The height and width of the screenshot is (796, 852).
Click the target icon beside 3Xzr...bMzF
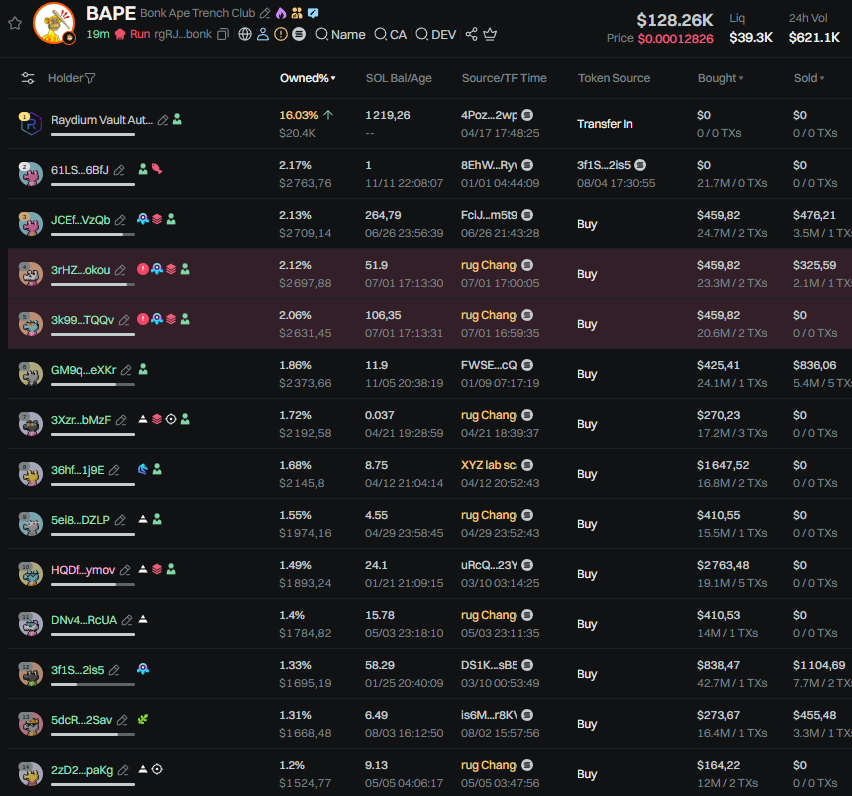[x=171, y=419]
